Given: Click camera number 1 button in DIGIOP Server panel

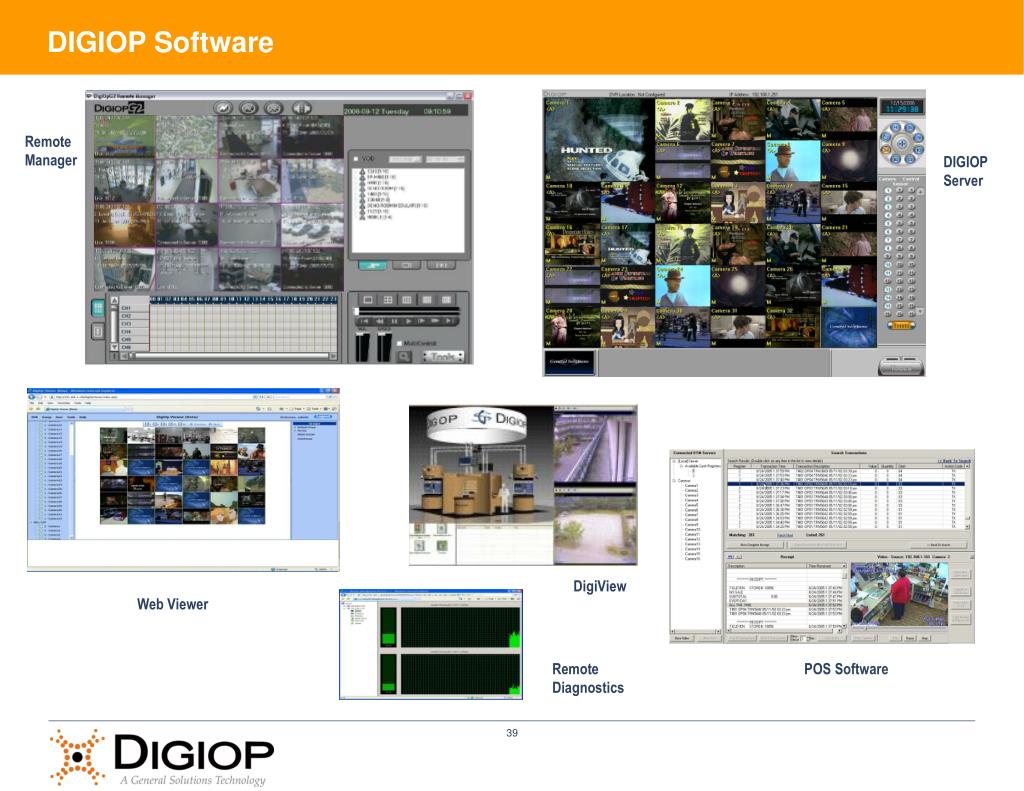Looking at the screenshot, I should coord(888,191).
